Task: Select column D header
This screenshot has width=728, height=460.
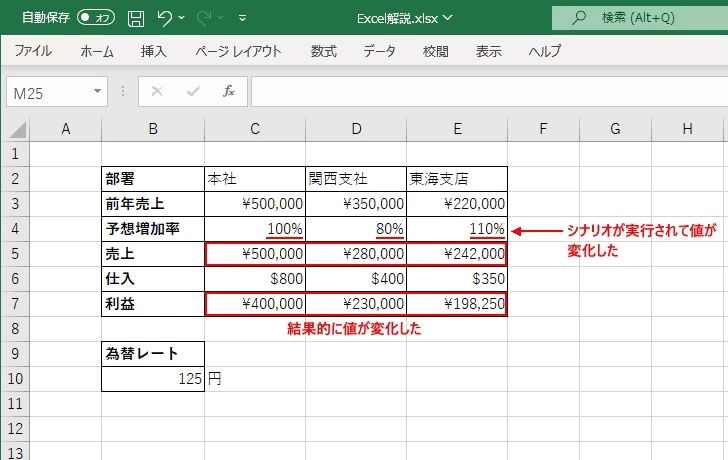Action: click(356, 129)
